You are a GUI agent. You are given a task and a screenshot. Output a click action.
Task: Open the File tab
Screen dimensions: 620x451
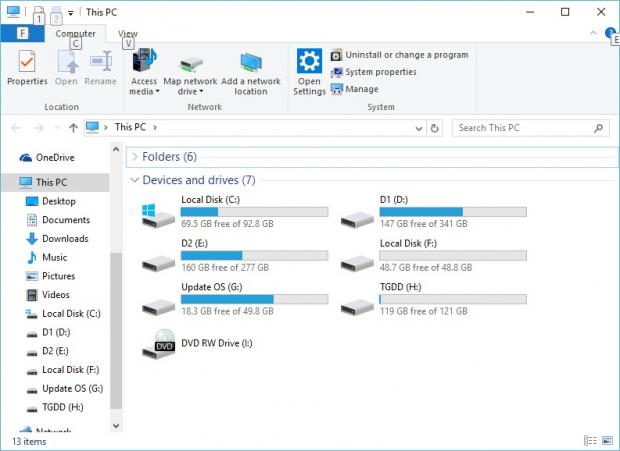22,33
